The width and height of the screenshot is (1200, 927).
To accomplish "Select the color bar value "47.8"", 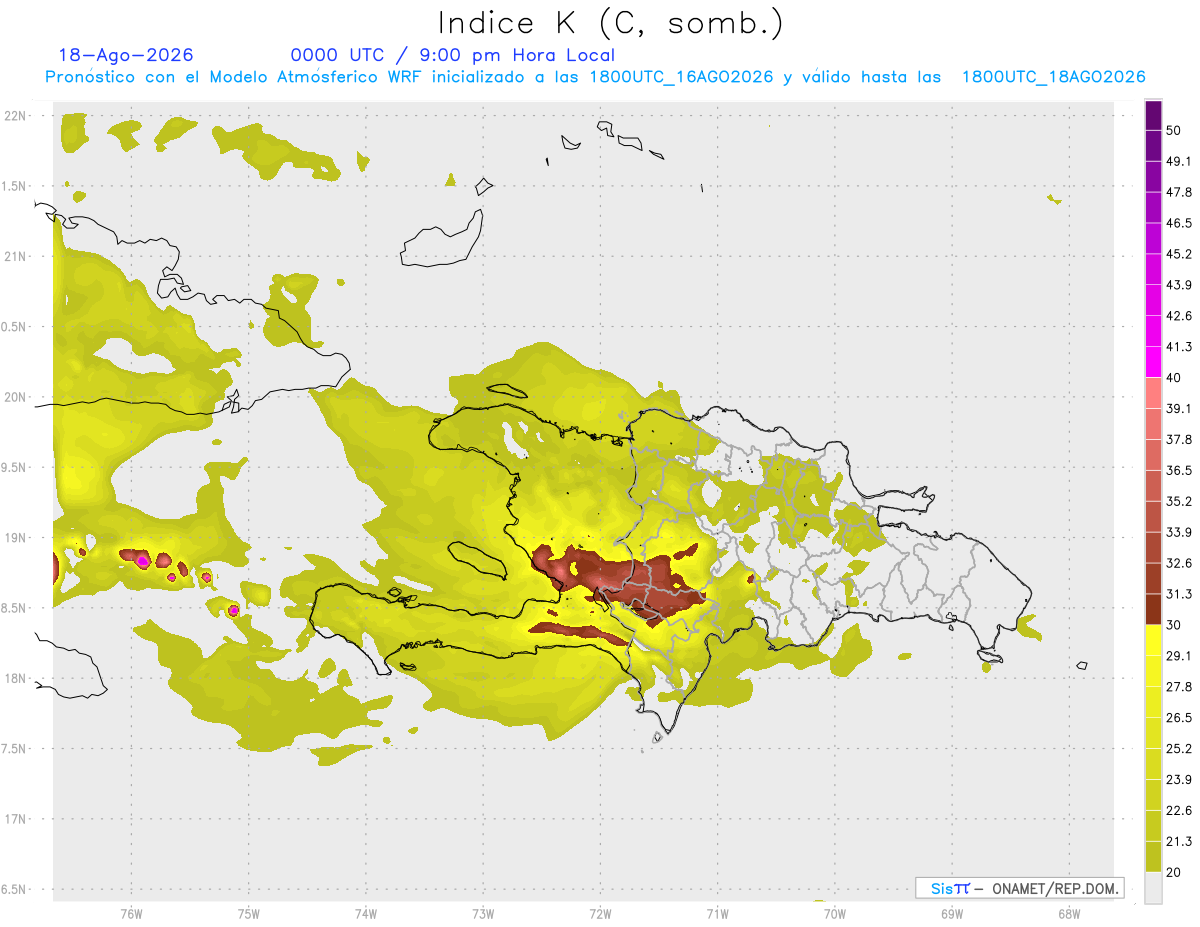I will coord(1179,192).
